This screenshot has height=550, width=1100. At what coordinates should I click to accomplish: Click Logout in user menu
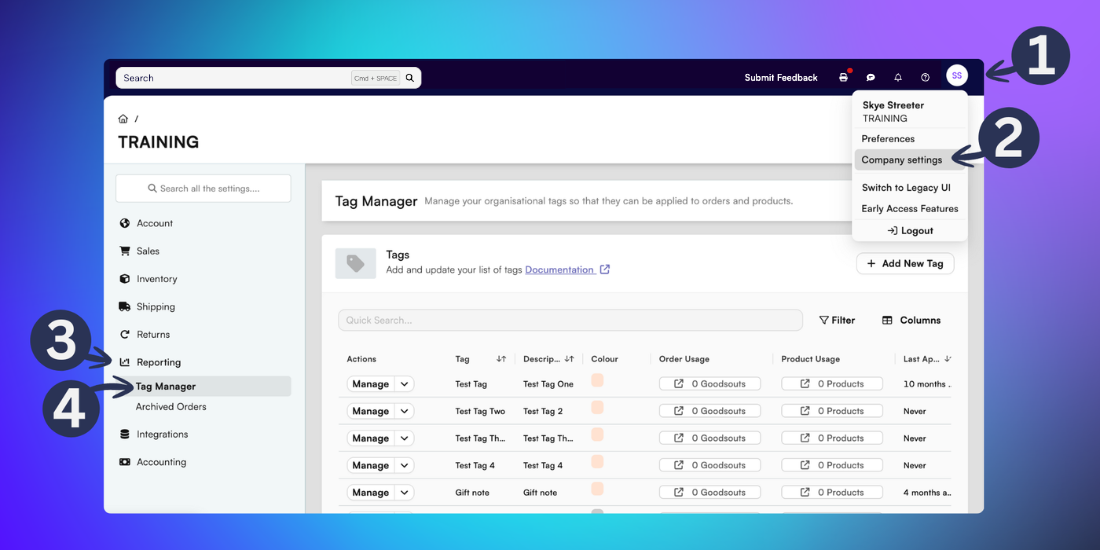pos(909,231)
